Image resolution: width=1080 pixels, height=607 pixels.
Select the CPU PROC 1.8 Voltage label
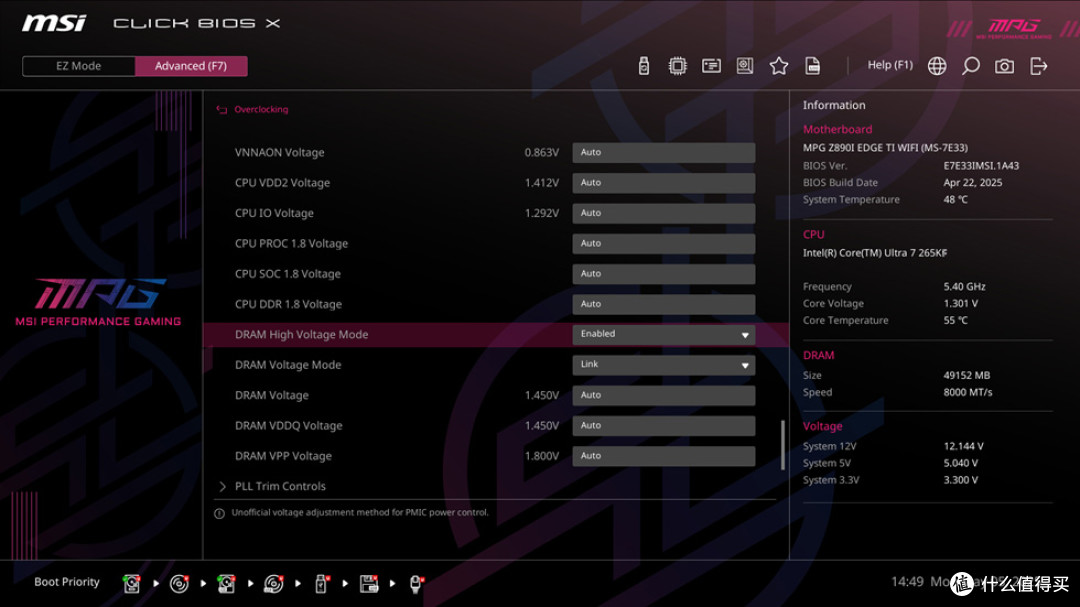291,243
